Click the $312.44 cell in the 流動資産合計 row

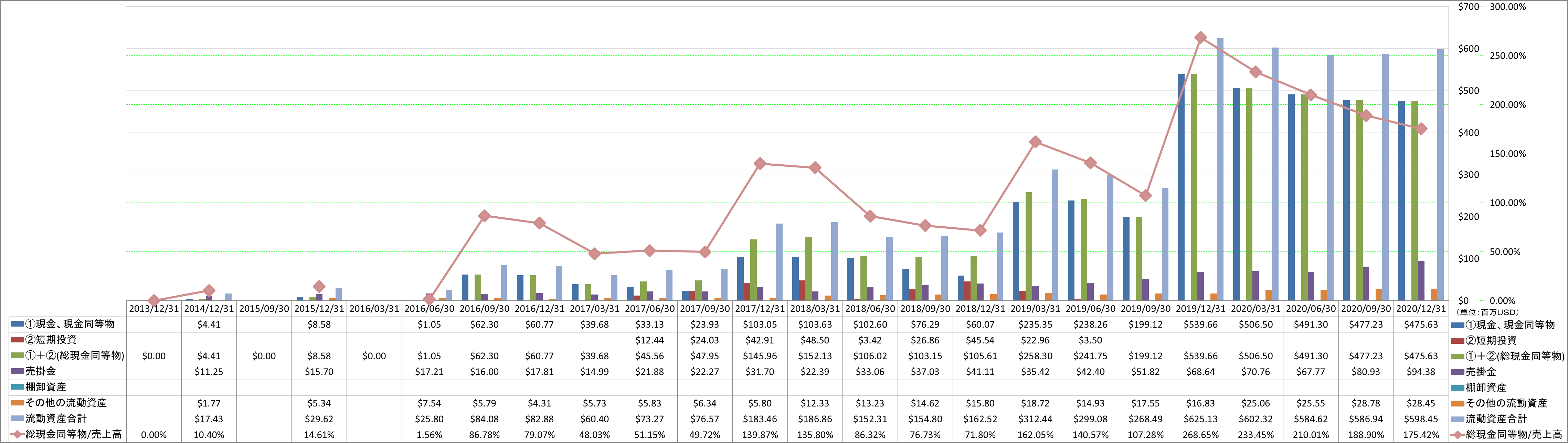click(1035, 419)
